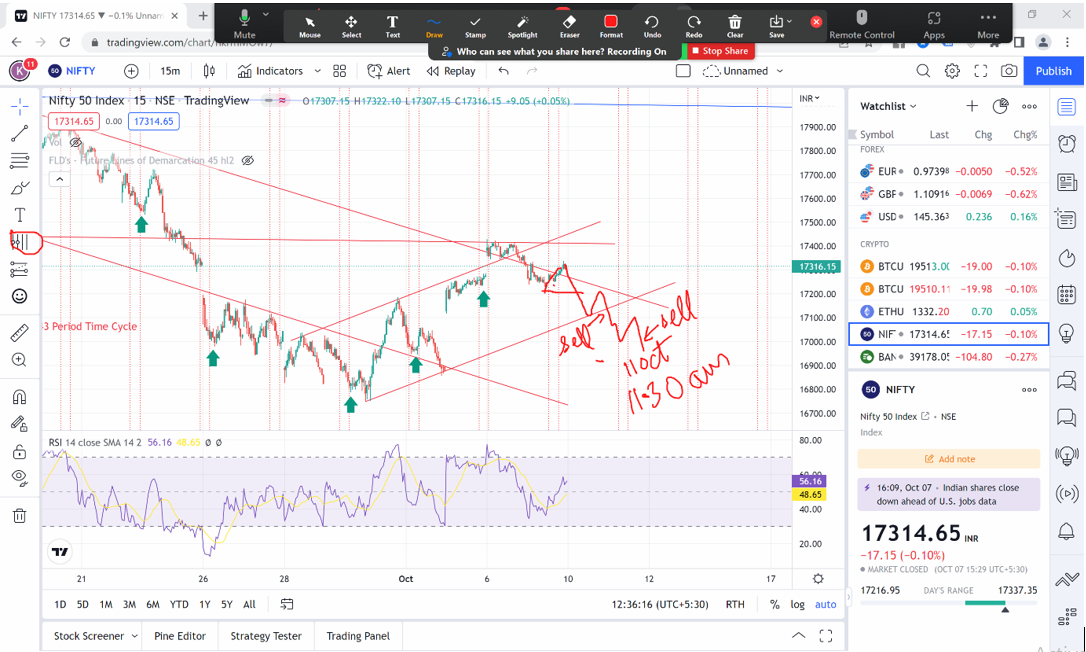Select the measure ruler tool
1086x652 pixels.
pyautogui.click(x=19, y=333)
